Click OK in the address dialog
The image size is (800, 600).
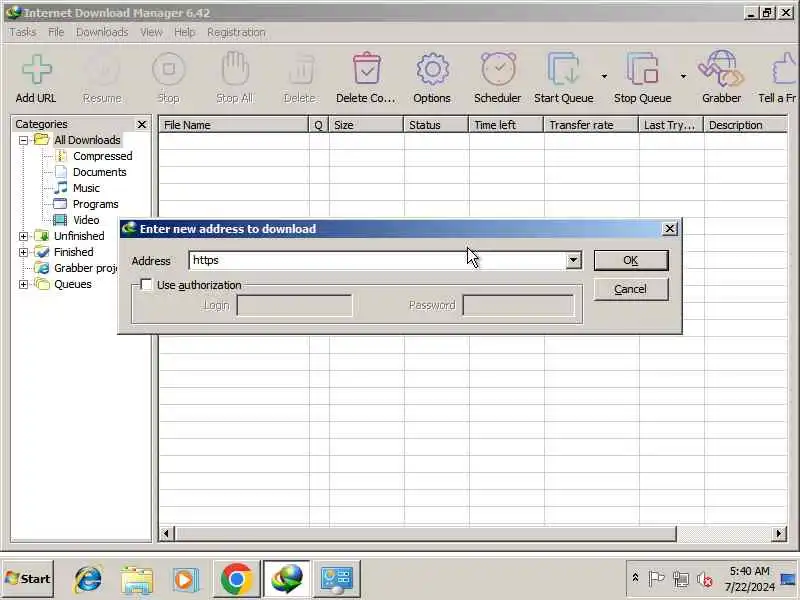point(631,260)
